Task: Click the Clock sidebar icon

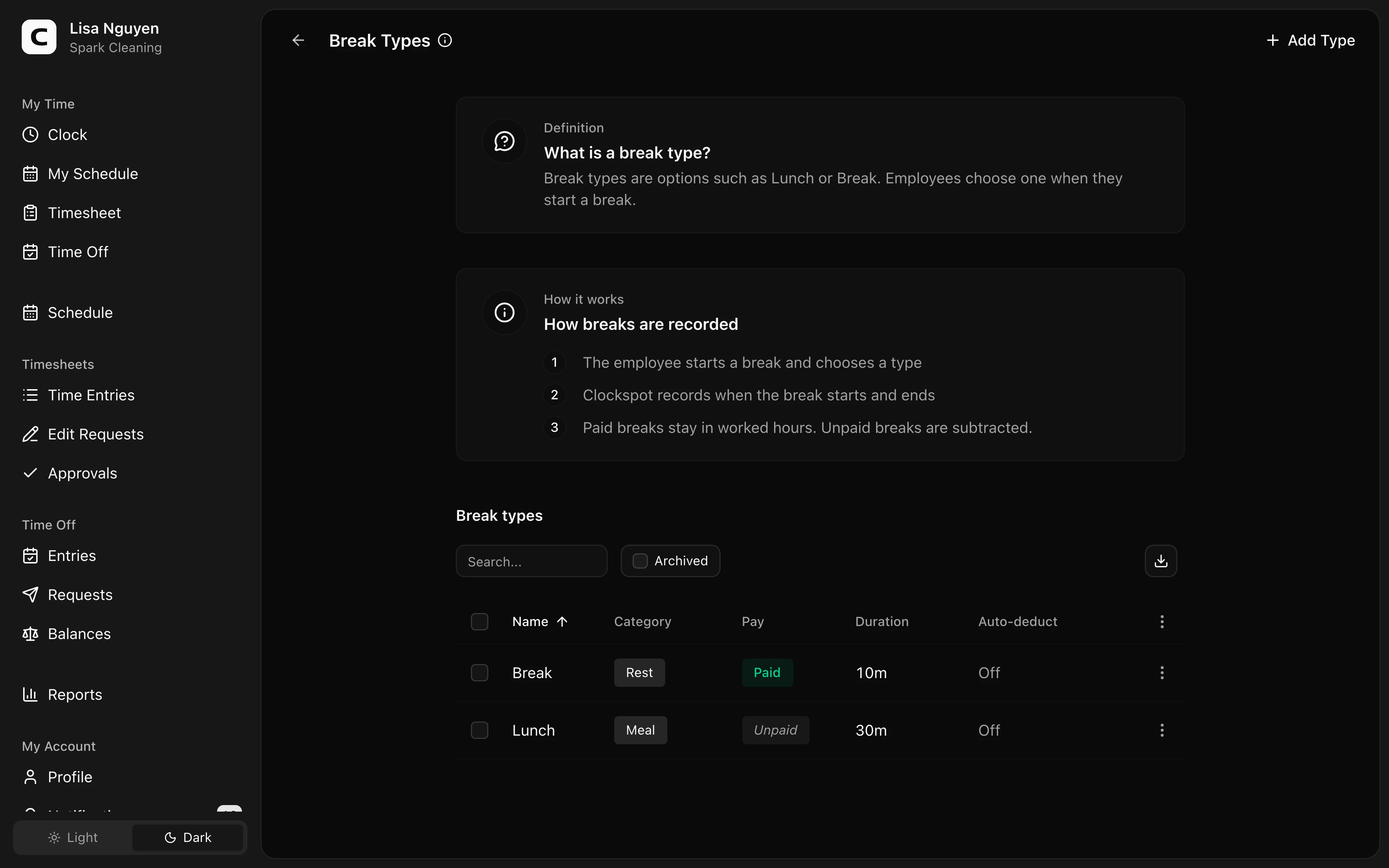Action: 30,135
